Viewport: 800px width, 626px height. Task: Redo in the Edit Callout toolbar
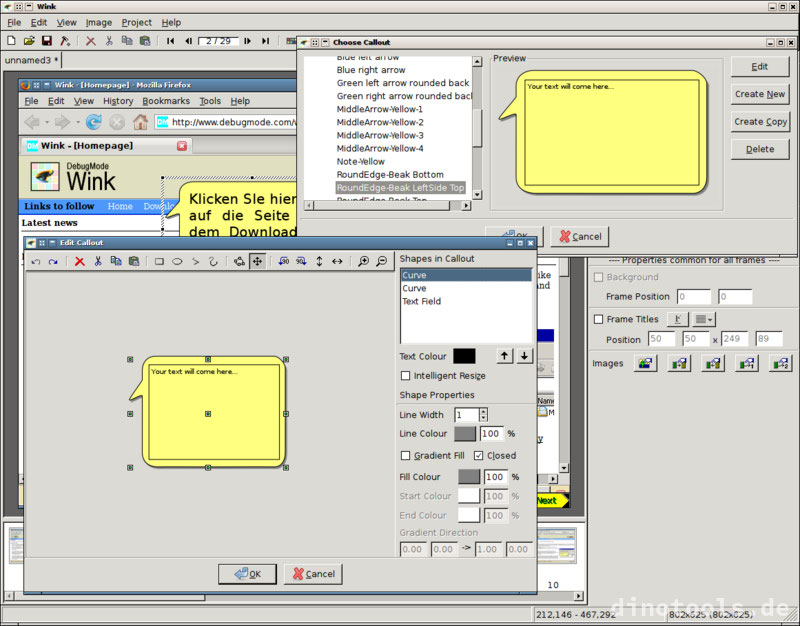pos(53,262)
